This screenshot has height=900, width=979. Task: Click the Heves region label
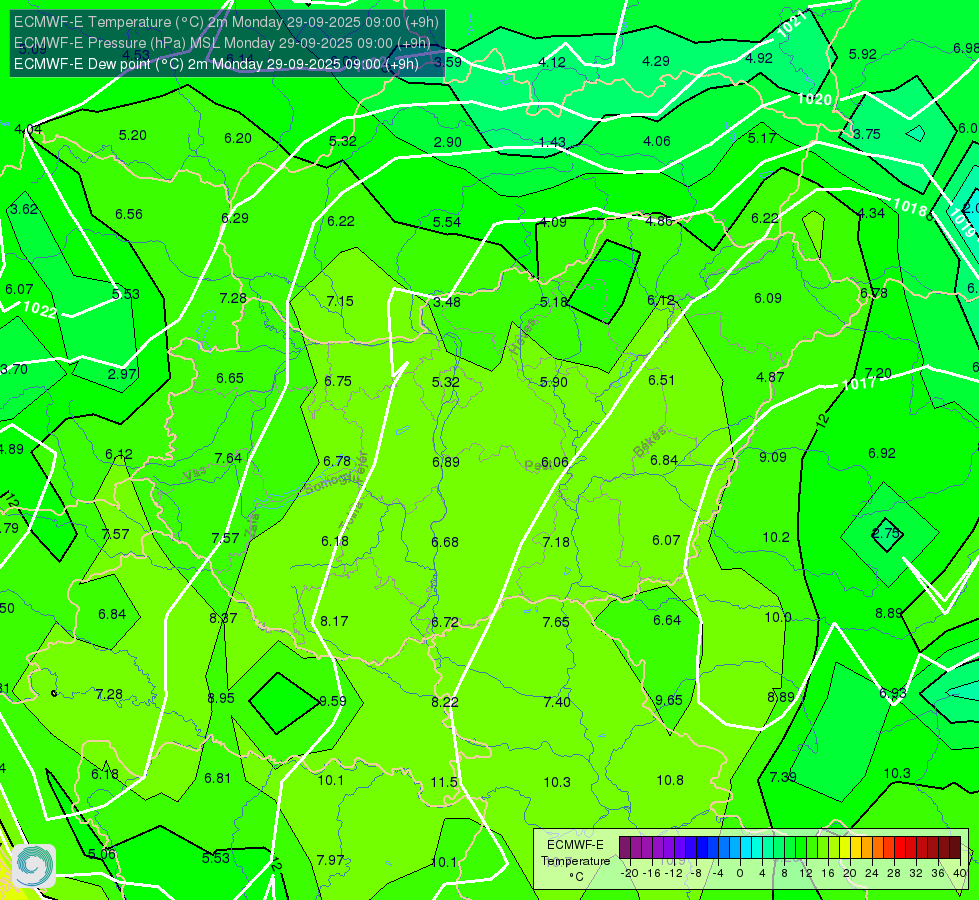tap(524, 337)
